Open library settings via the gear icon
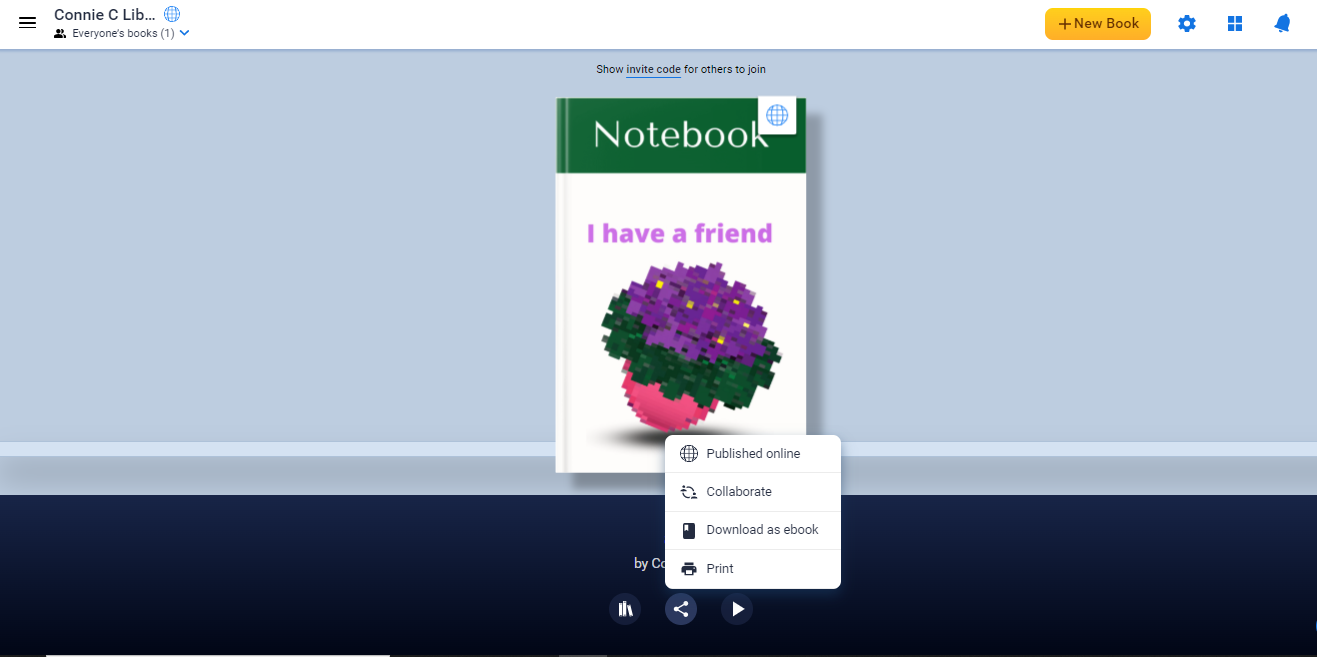This screenshot has height=657, width=1317. (x=1186, y=24)
